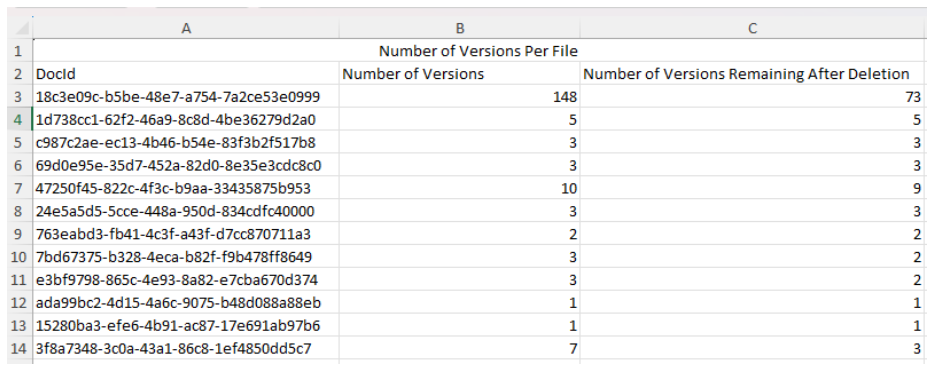Viewport: 933px width, 371px height.
Task: Select cell with DocId 47250f45-822c-4f3c-b9aa-33435875b953
Action: 186,188
